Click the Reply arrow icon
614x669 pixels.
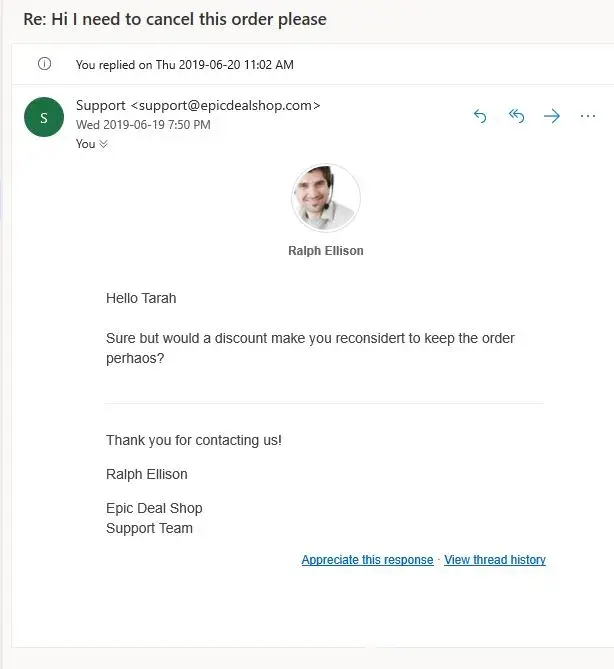(x=480, y=117)
